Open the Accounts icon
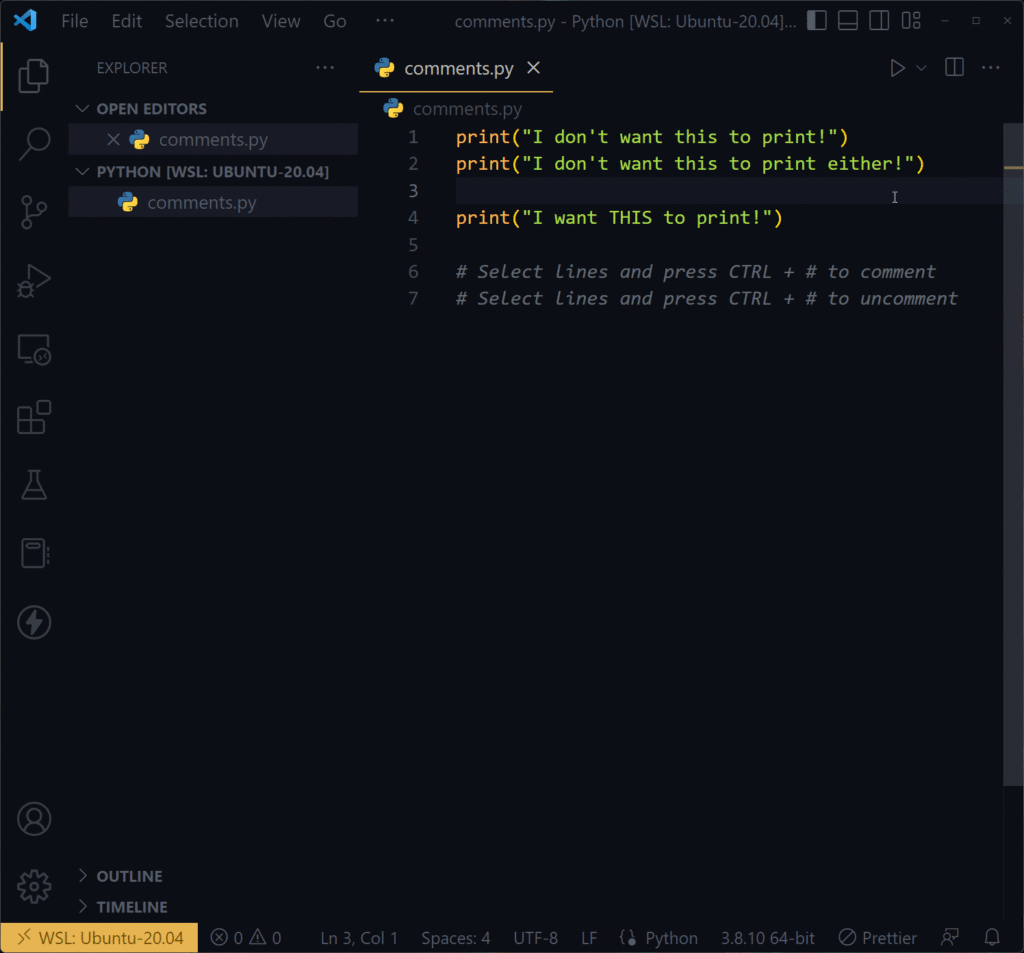Image resolution: width=1024 pixels, height=953 pixels. [x=34, y=818]
